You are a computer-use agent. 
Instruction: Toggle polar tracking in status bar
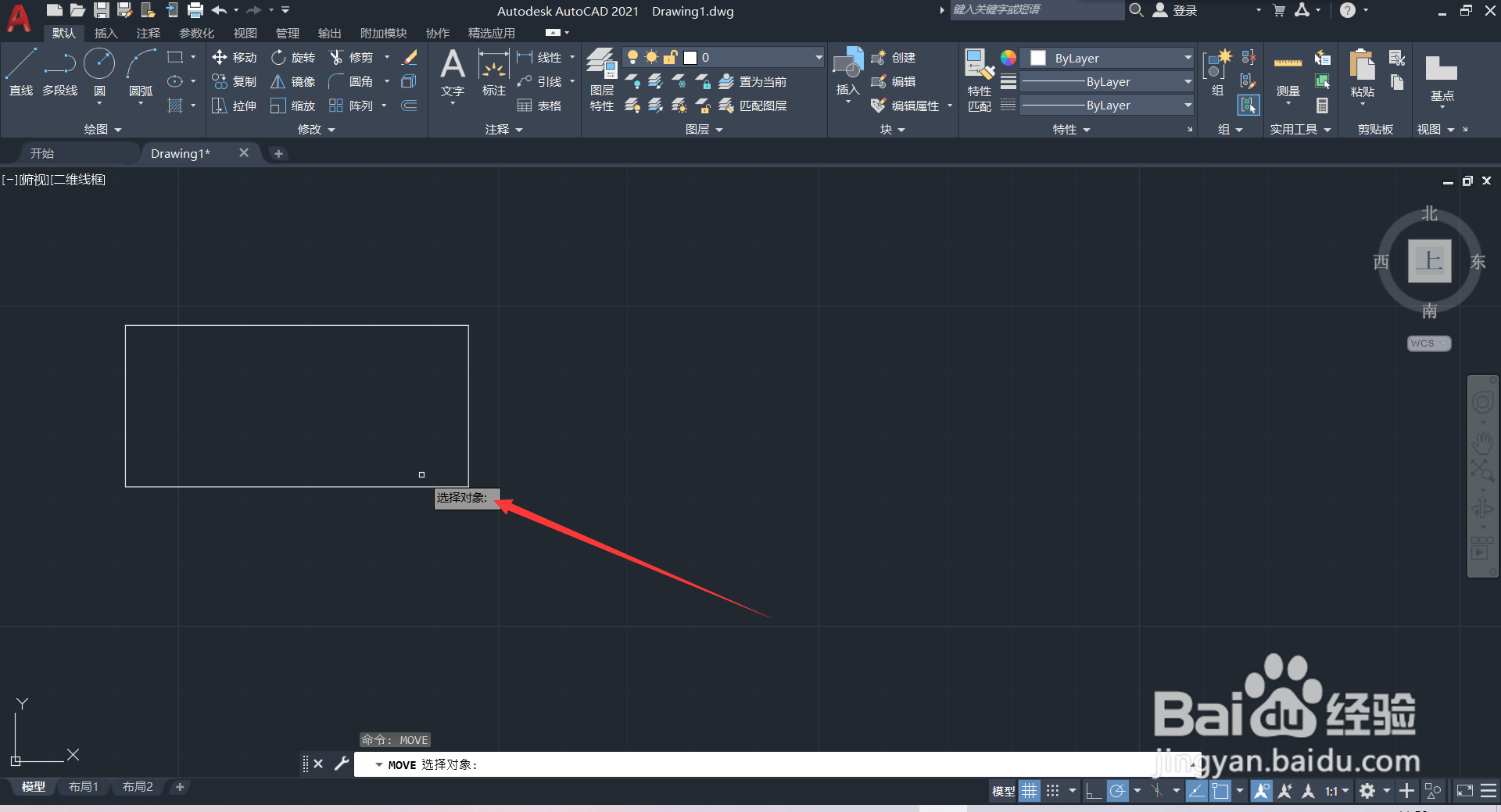1118,791
